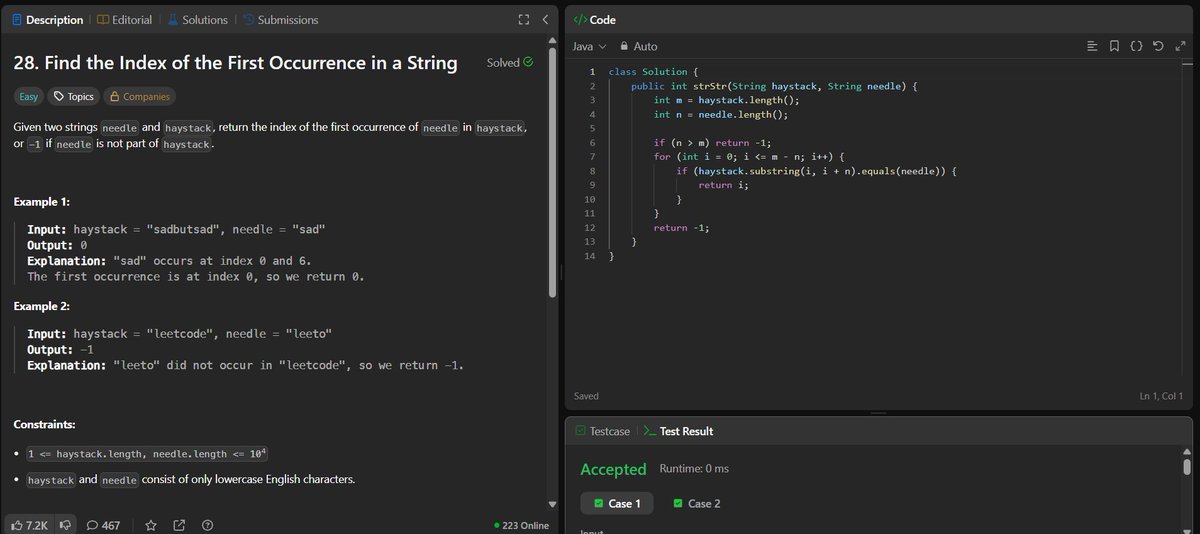Viewport: 1200px width, 534px height.
Task: Open the Solutions tab
Action: (x=197, y=20)
